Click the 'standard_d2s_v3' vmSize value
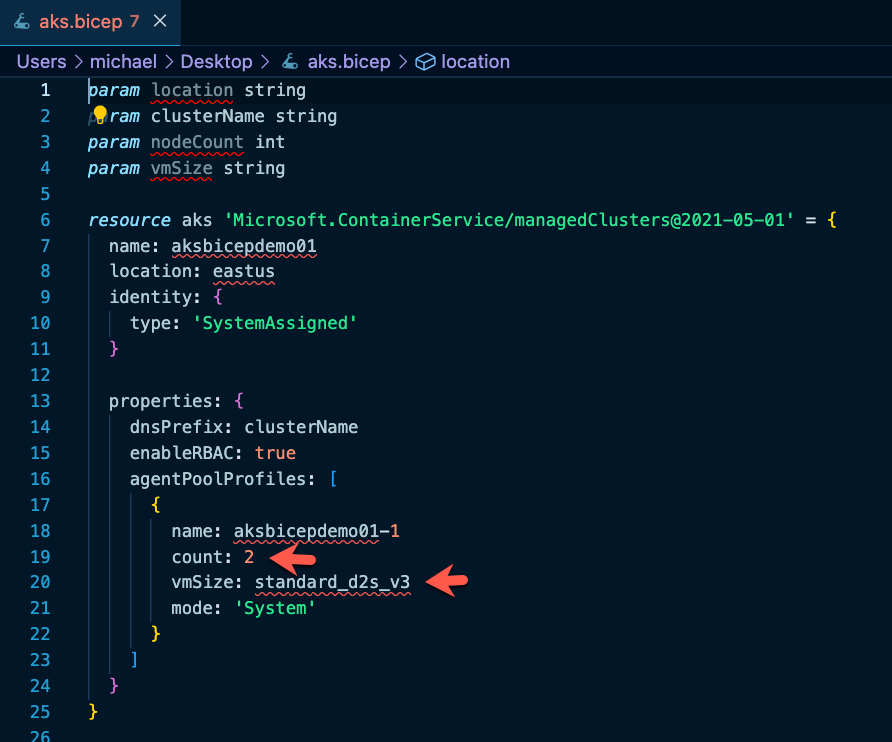Image resolution: width=892 pixels, height=742 pixels. 332,582
